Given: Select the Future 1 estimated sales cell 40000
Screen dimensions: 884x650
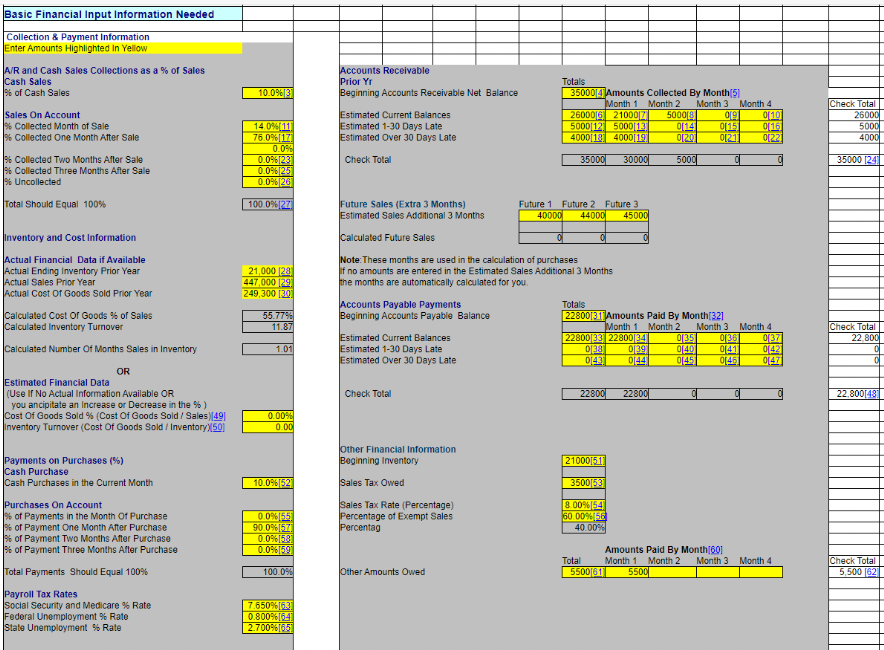Looking at the screenshot, I should point(540,216).
